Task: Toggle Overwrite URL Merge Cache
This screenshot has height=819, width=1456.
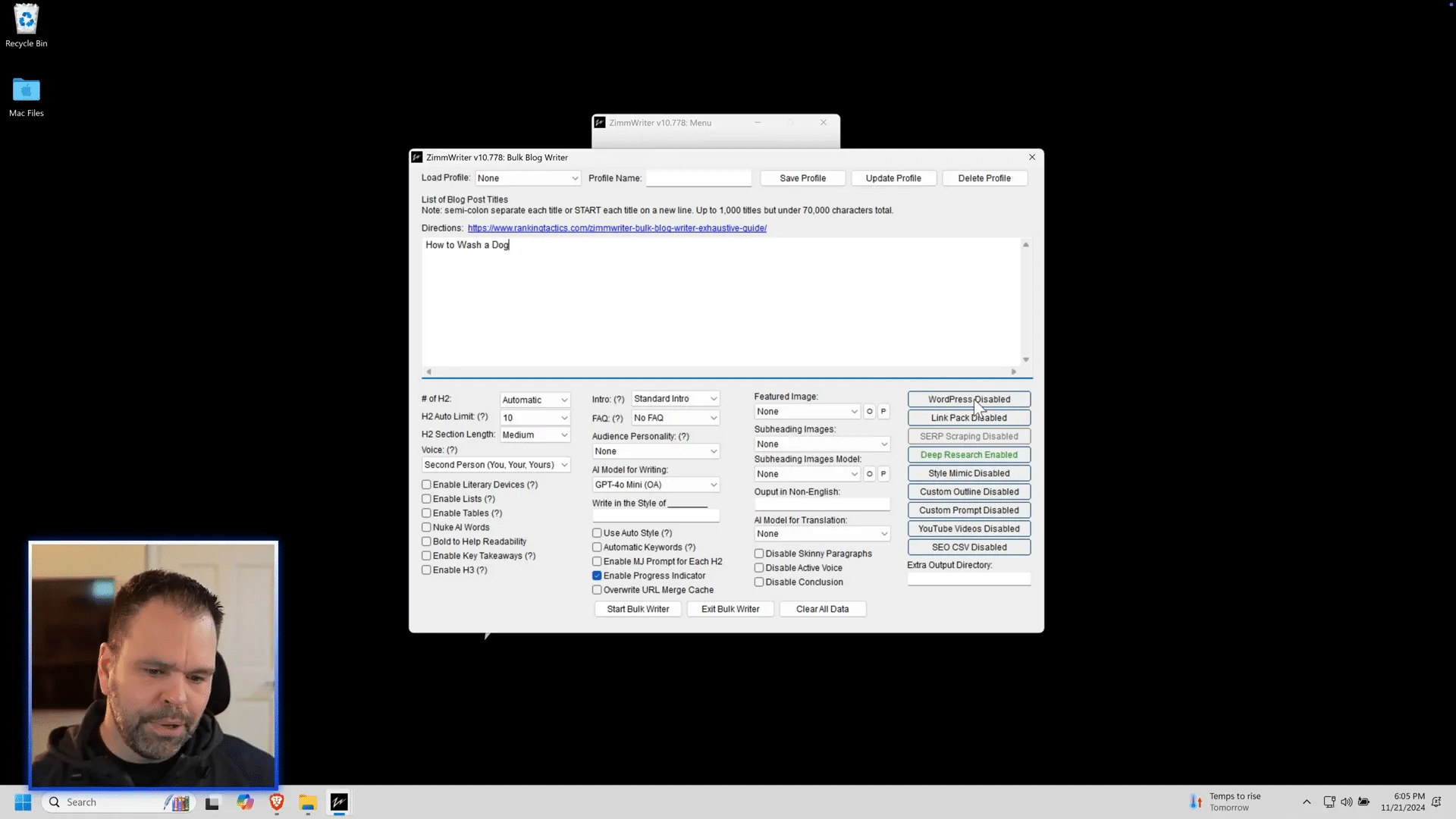Action: 597,590
